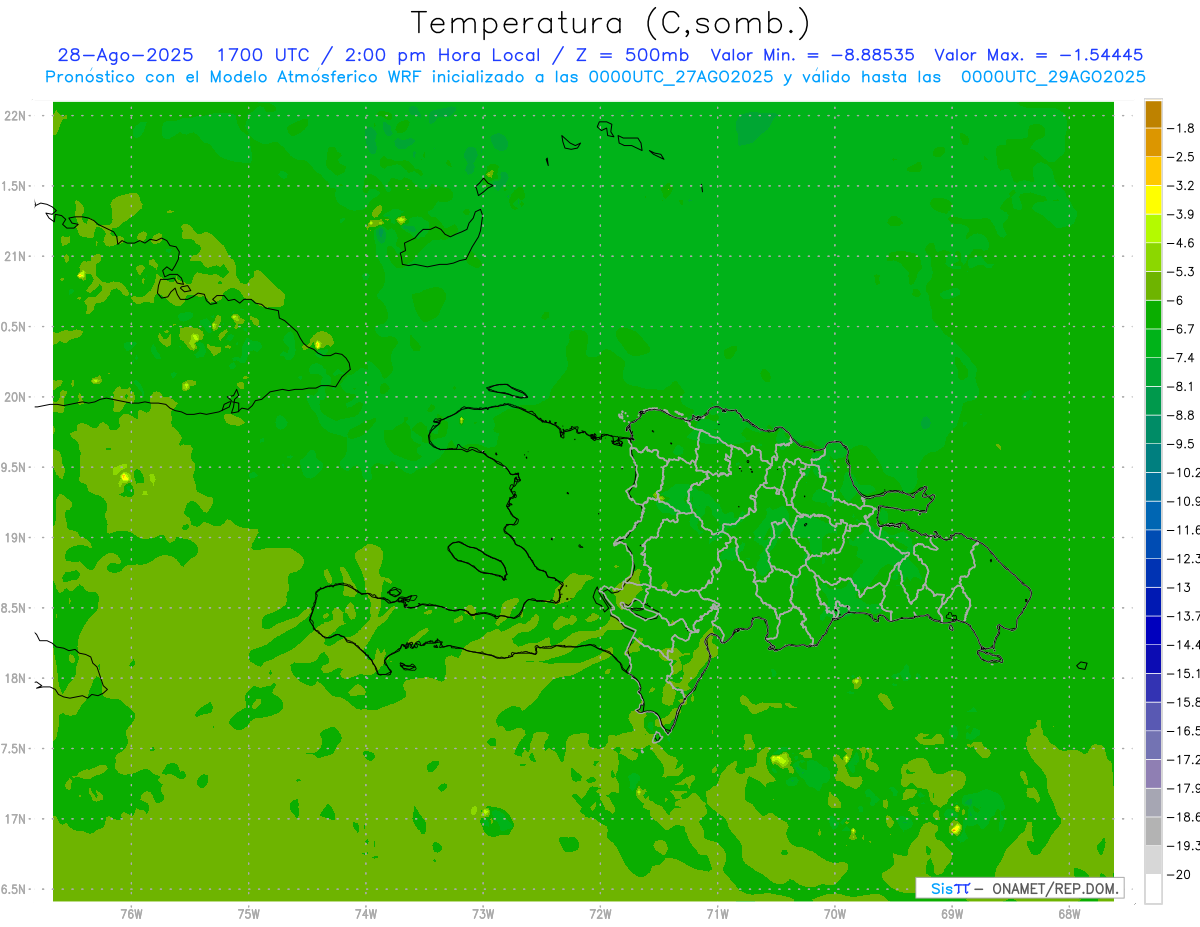Click the "72W" longitude label
This screenshot has height=927, width=1200.
[x=601, y=914]
